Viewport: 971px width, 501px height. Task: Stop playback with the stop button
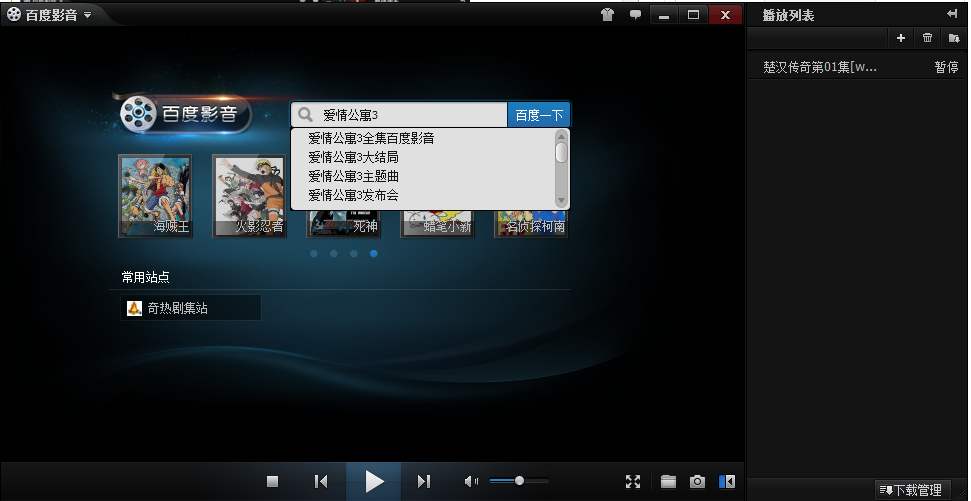tap(272, 481)
